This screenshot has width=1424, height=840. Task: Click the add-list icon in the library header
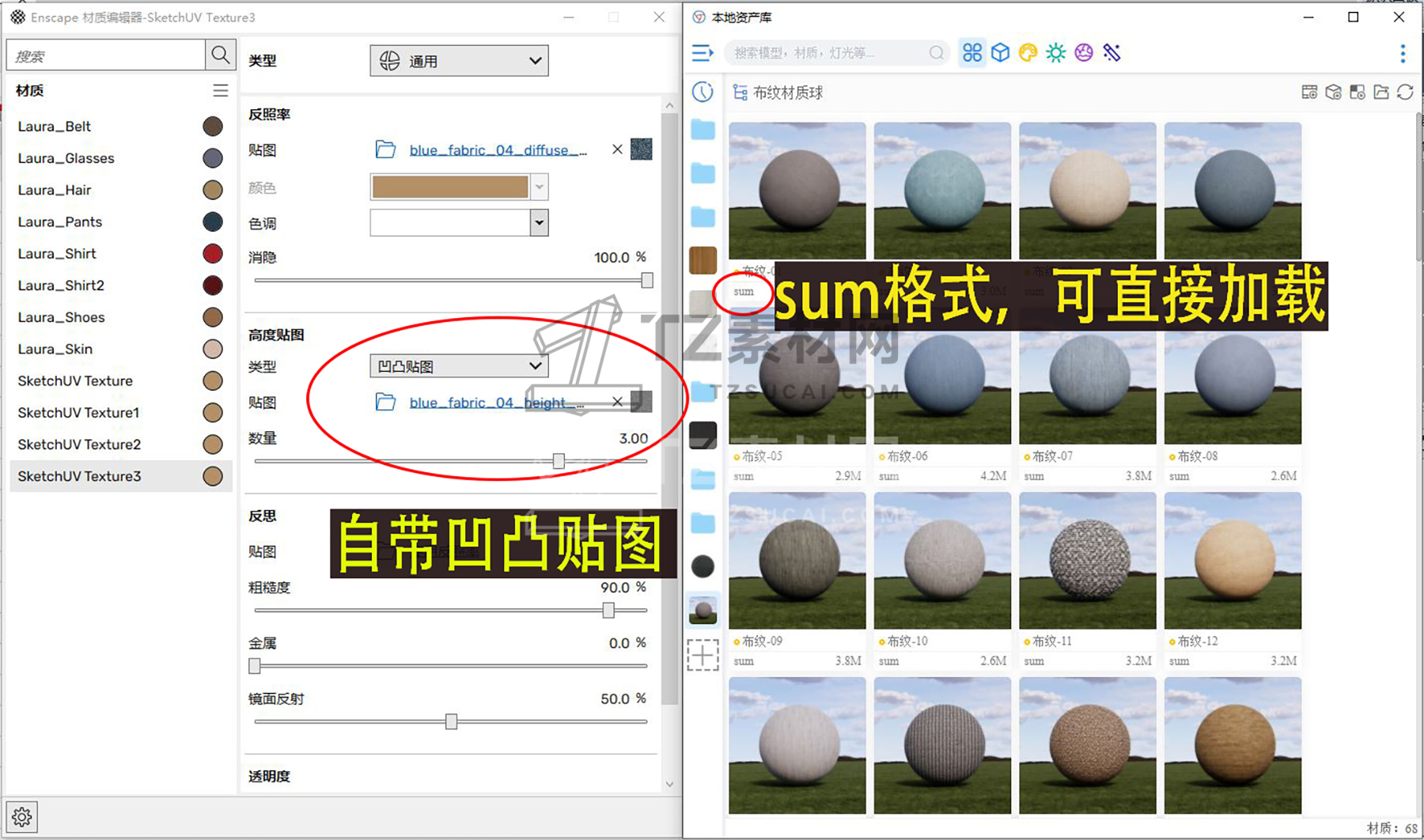[1309, 93]
